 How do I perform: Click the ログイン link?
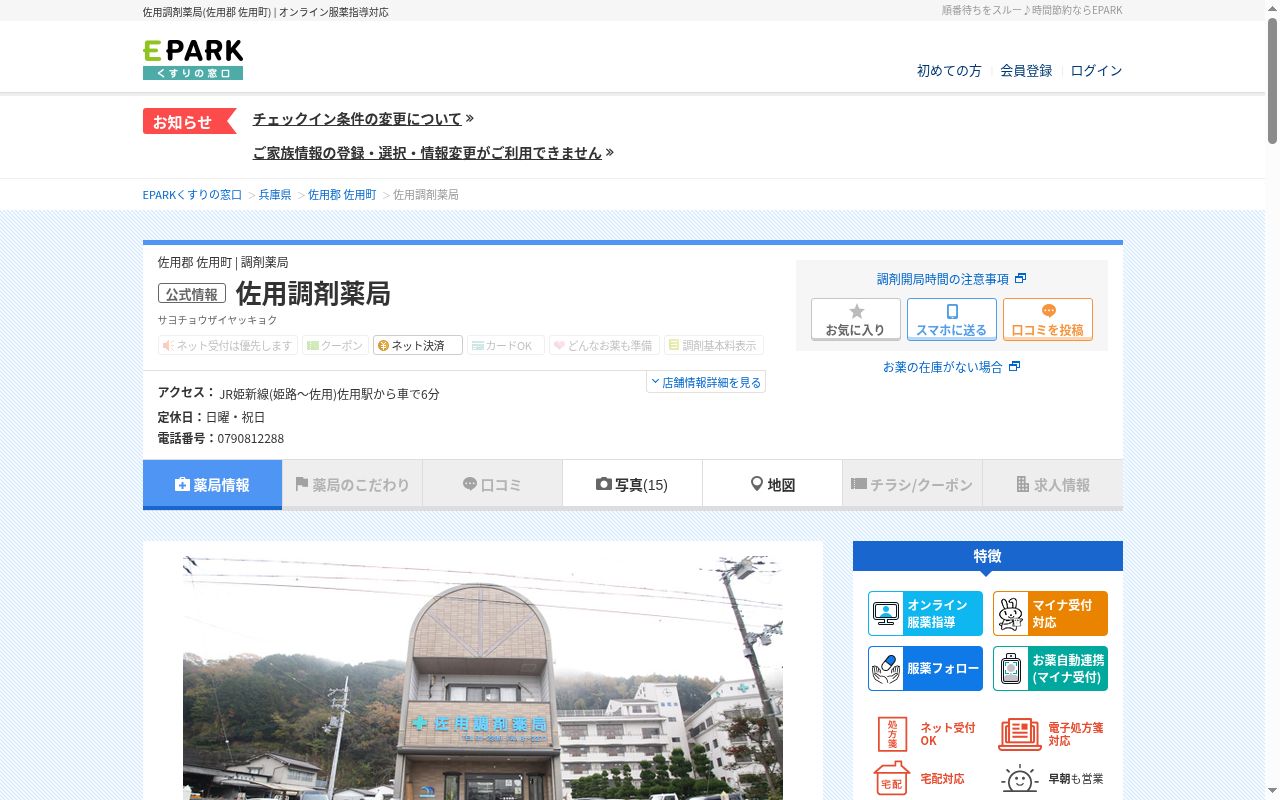tap(1096, 71)
